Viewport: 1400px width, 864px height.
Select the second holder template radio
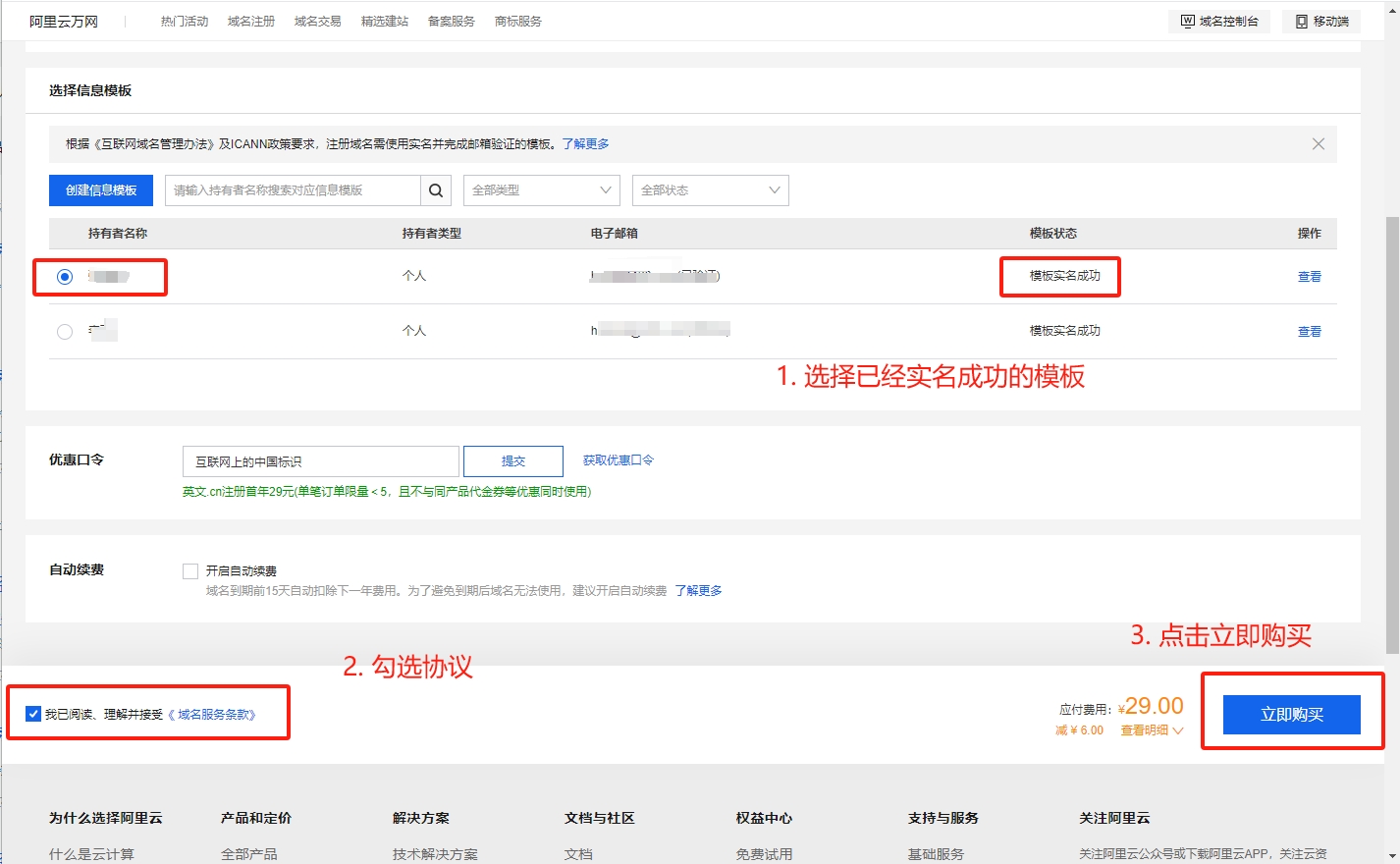(65, 332)
